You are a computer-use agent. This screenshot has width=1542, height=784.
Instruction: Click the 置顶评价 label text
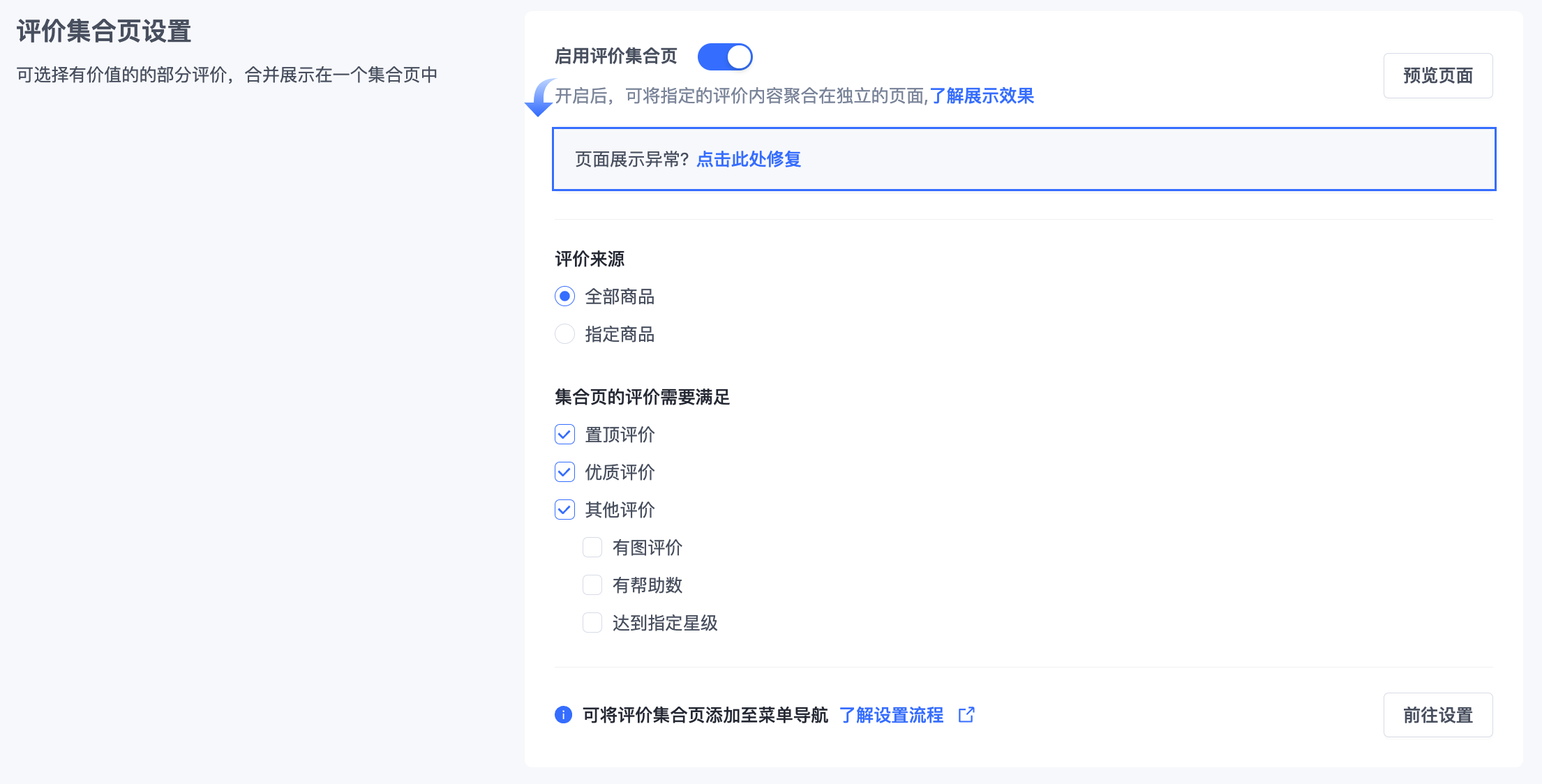(619, 434)
